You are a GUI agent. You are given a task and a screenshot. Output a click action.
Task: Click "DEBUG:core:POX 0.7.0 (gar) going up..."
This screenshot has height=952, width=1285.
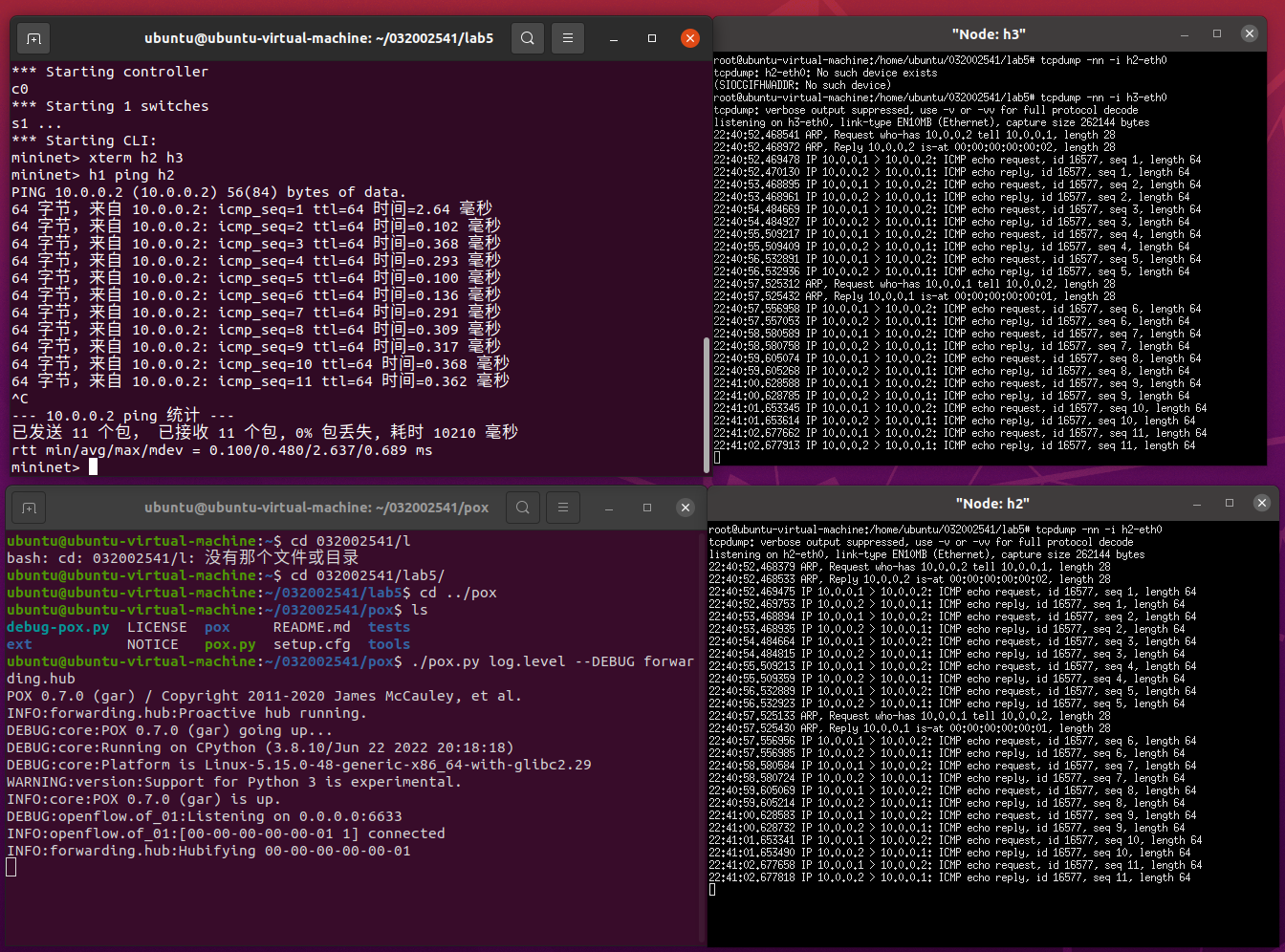(x=169, y=730)
